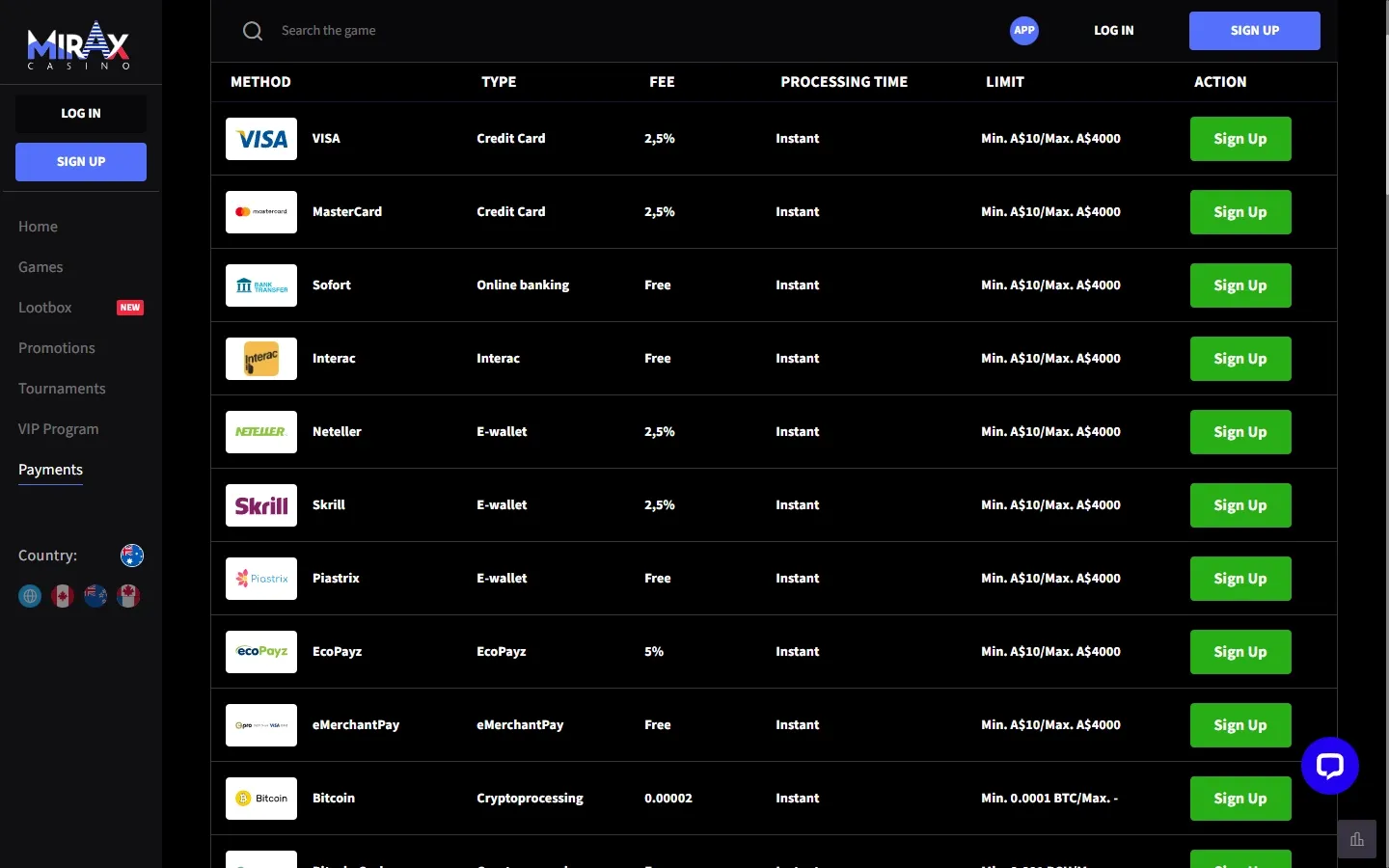The height and width of the screenshot is (868, 1389).
Task: Open Tournaments from sidebar
Action: coord(62,389)
